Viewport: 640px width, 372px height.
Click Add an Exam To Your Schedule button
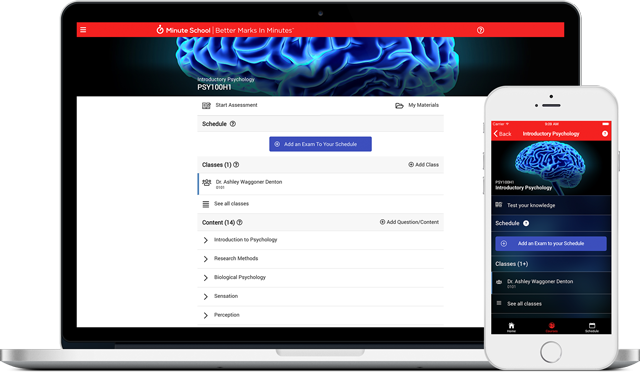pyautogui.click(x=320, y=144)
